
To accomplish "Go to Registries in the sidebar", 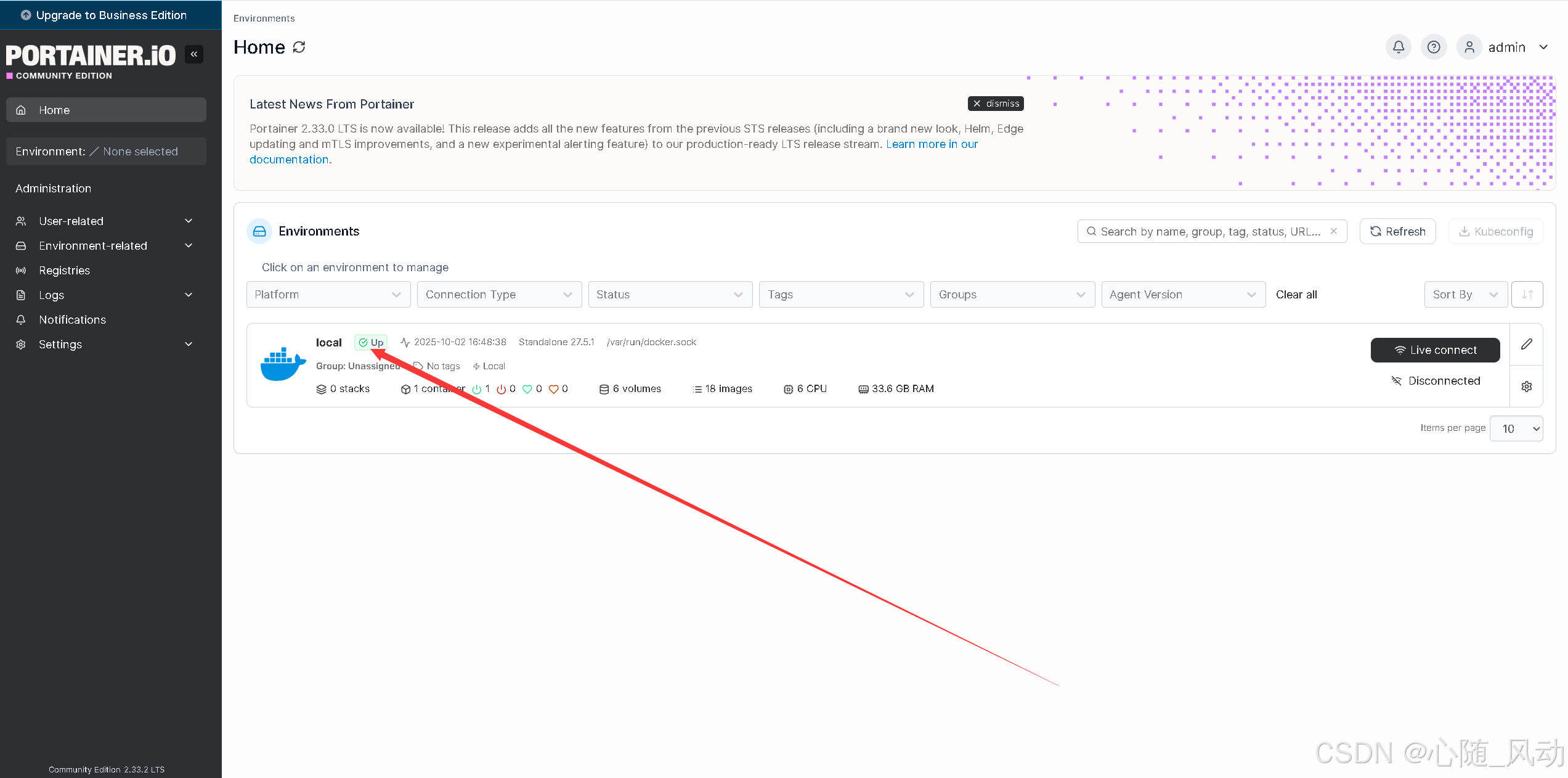I will point(64,270).
